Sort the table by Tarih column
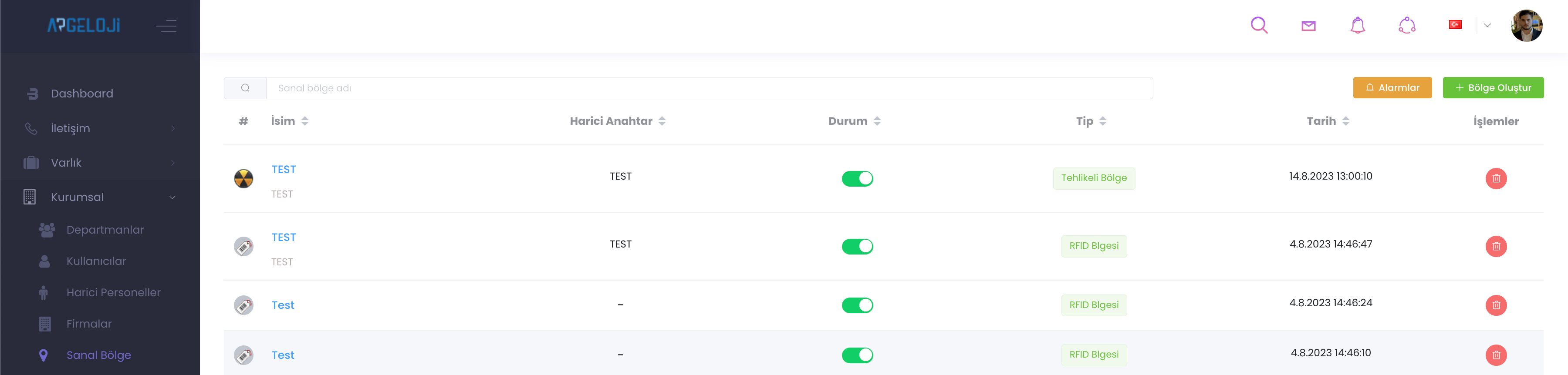1568x375 pixels. pyautogui.click(x=1328, y=121)
